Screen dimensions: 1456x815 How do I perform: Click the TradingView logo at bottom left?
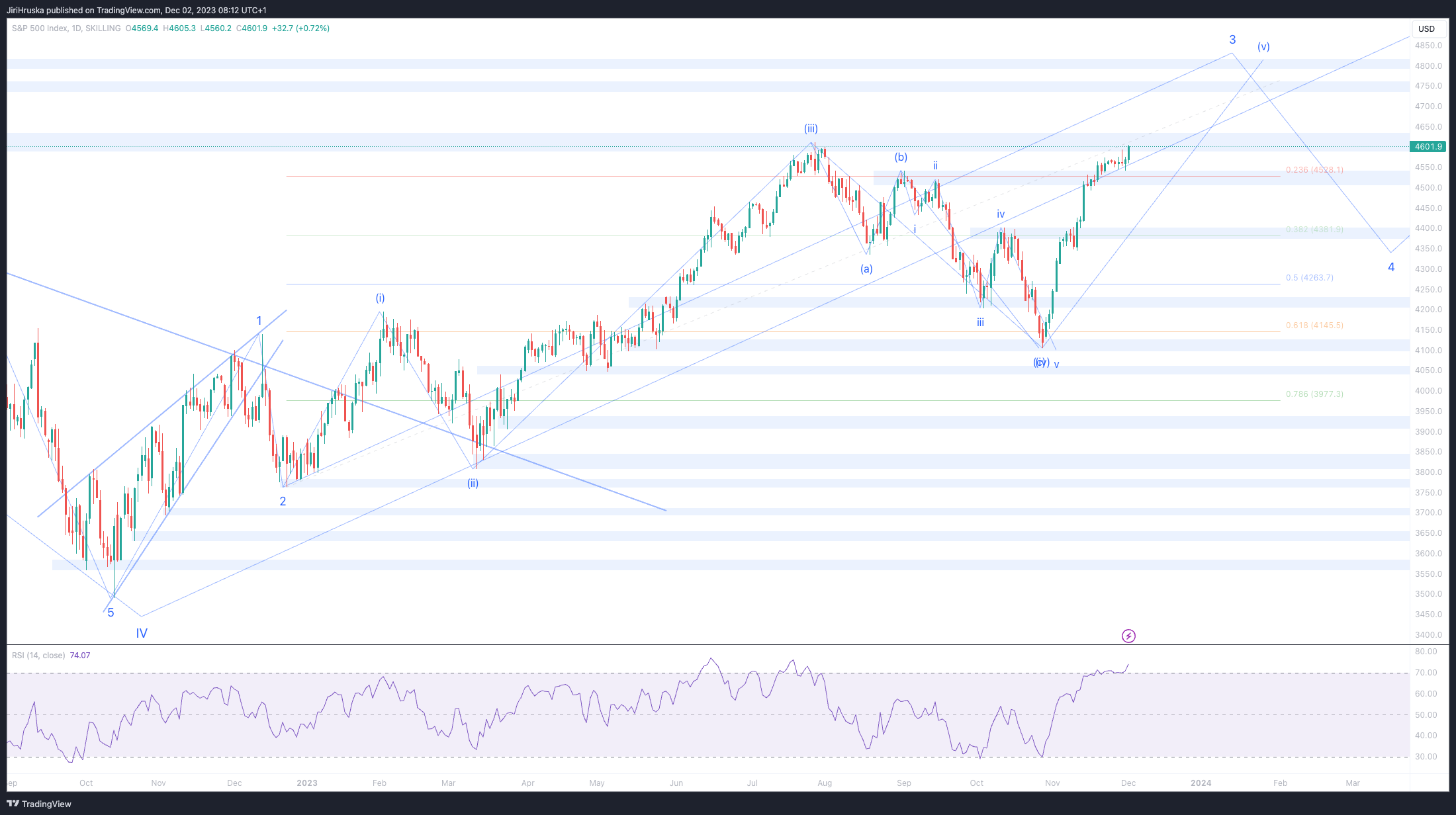[39, 804]
